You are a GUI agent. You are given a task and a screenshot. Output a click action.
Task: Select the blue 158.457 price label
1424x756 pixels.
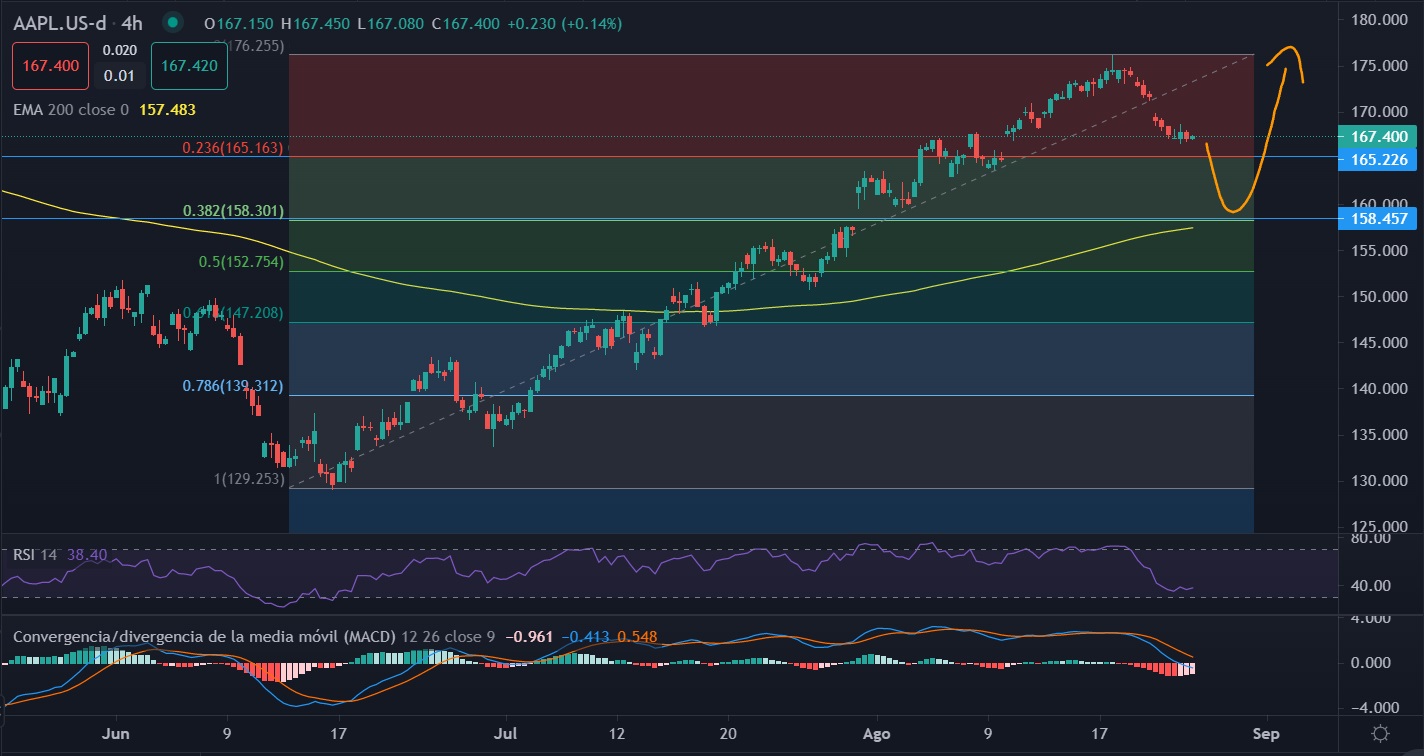tap(1379, 218)
